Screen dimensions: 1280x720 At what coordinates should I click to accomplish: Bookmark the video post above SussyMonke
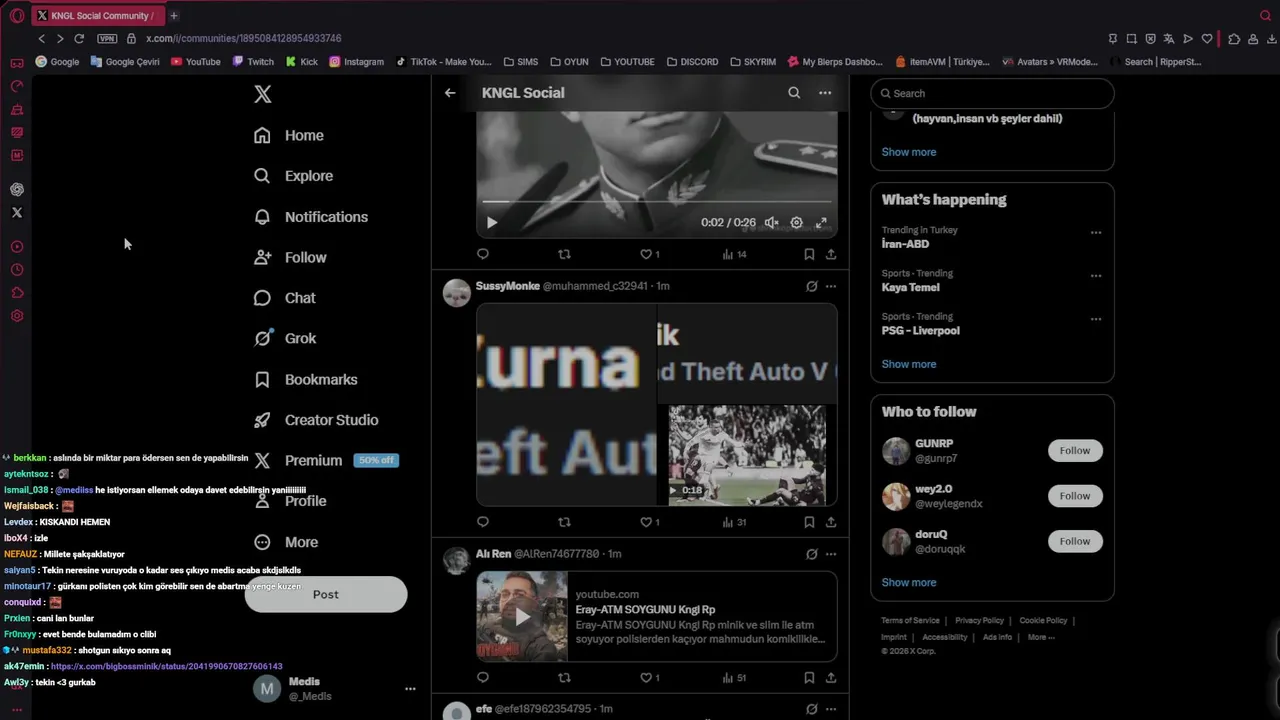[809, 254]
